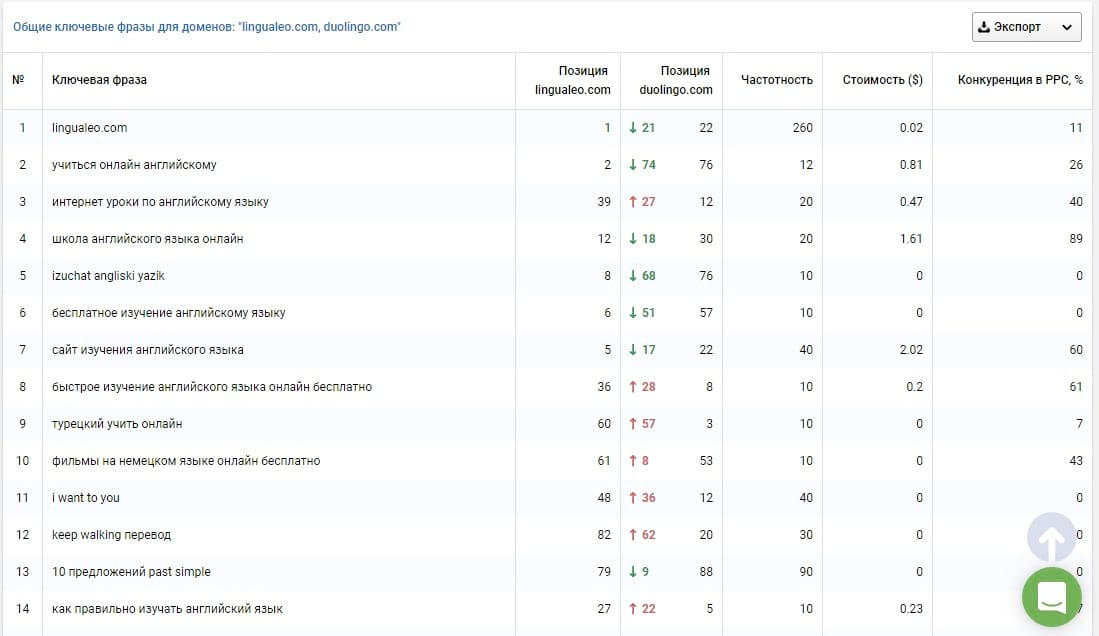Click the red up arrow in the турецкий учить онлайн row
The height and width of the screenshot is (636, 1099).
point(633,424)
